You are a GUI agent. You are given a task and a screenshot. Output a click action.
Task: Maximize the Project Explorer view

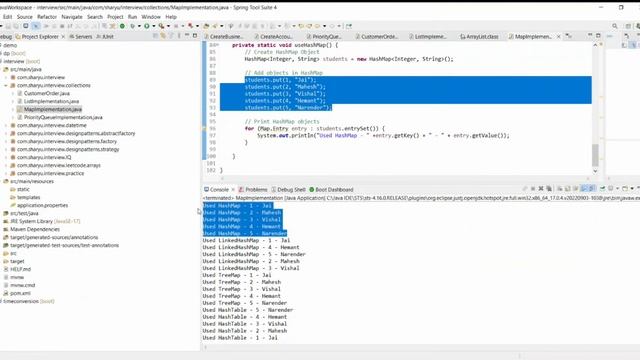[x=195, y=36]
